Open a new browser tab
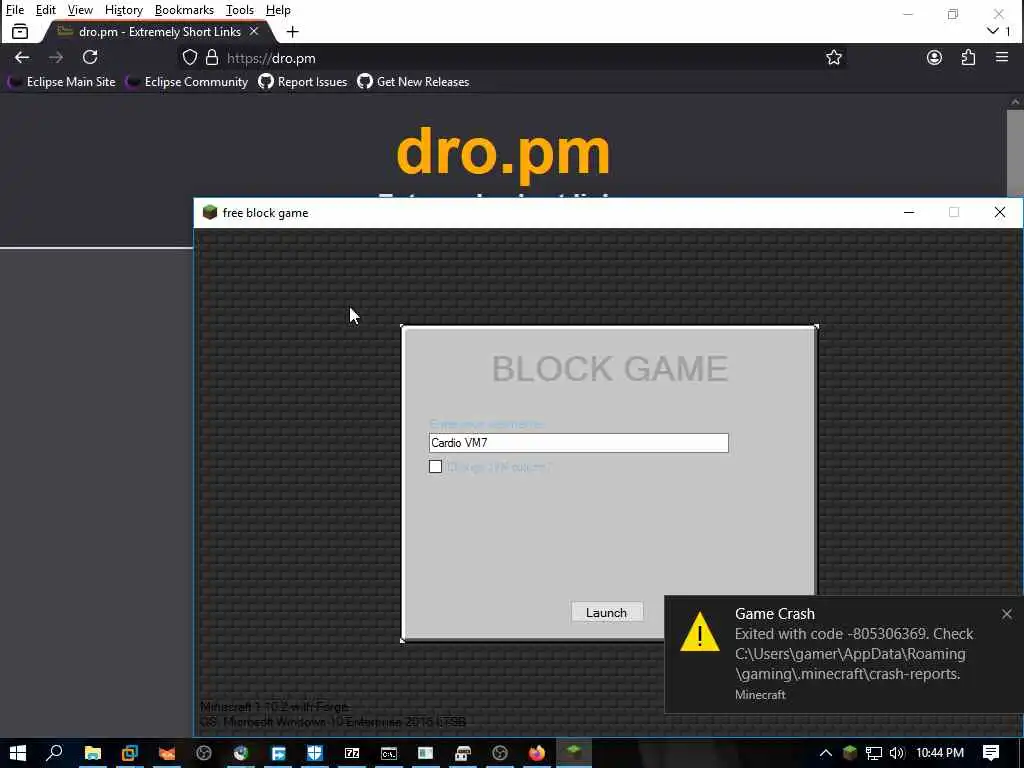 pyautogui.click(x=293, y=31)
